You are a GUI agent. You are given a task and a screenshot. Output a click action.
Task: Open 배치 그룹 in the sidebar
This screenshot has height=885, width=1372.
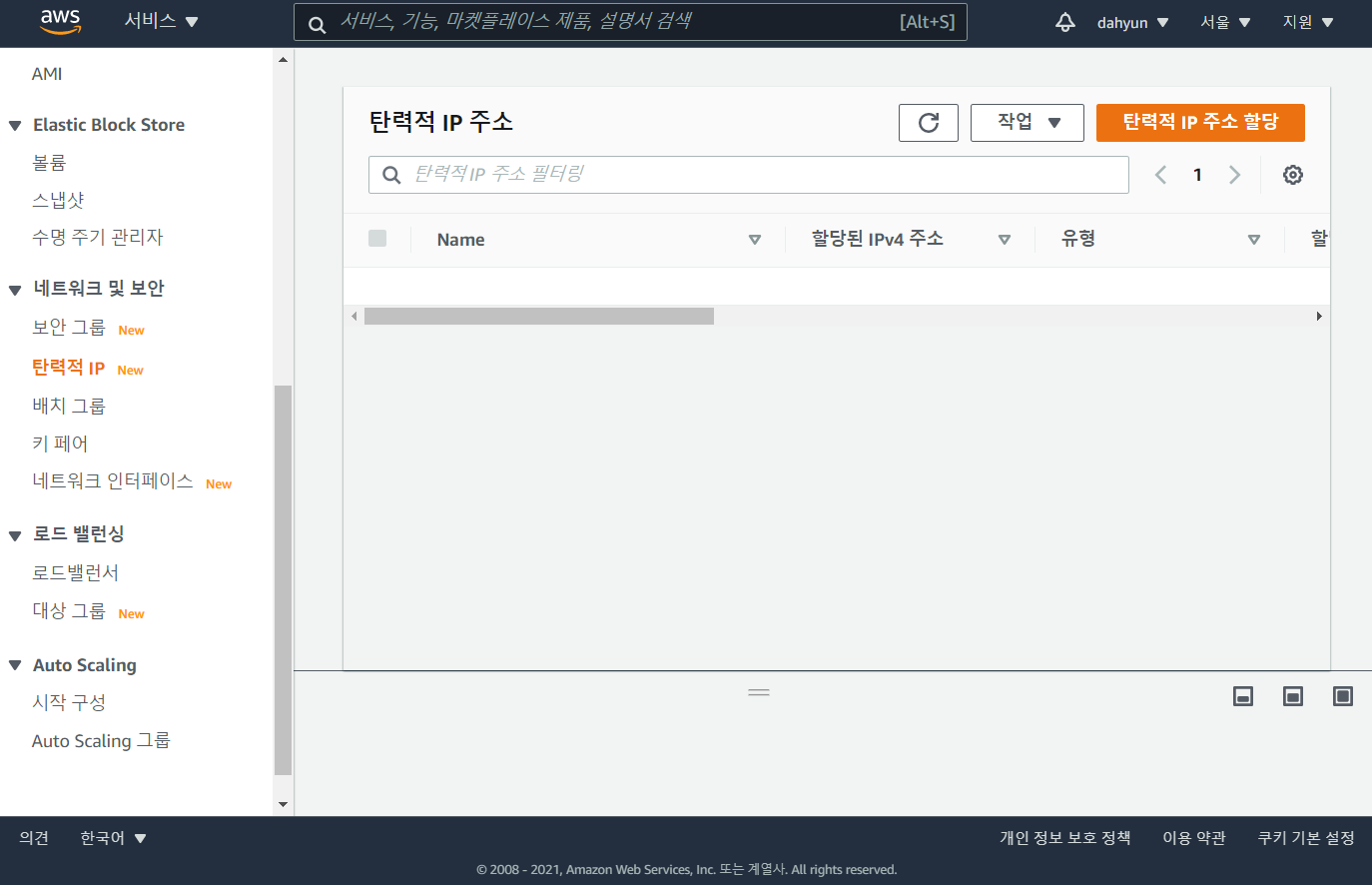tap(68, 406)
